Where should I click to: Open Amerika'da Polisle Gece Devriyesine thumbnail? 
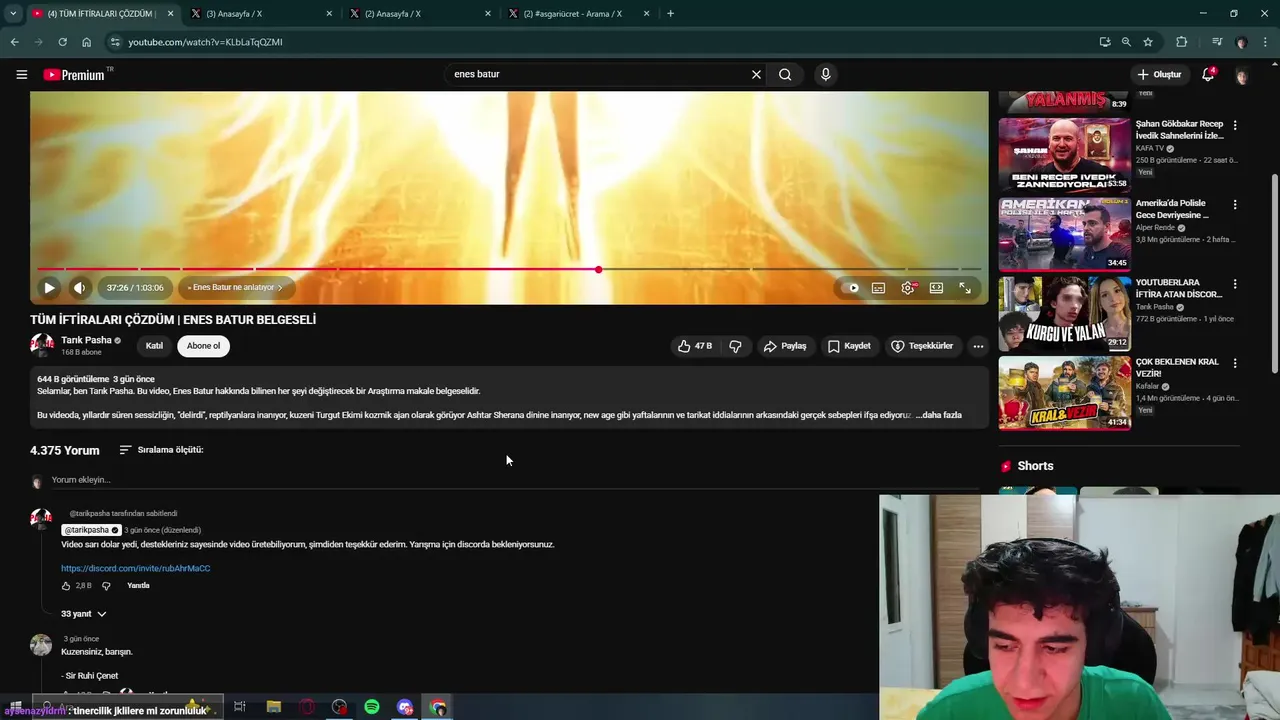click(1065, 234)
